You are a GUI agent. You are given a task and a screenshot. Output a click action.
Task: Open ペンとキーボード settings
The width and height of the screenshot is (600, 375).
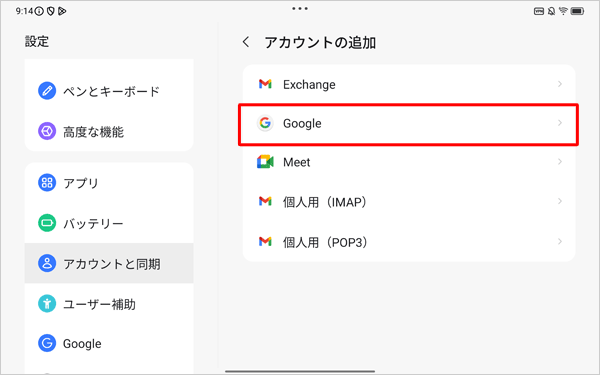point(109,91)
